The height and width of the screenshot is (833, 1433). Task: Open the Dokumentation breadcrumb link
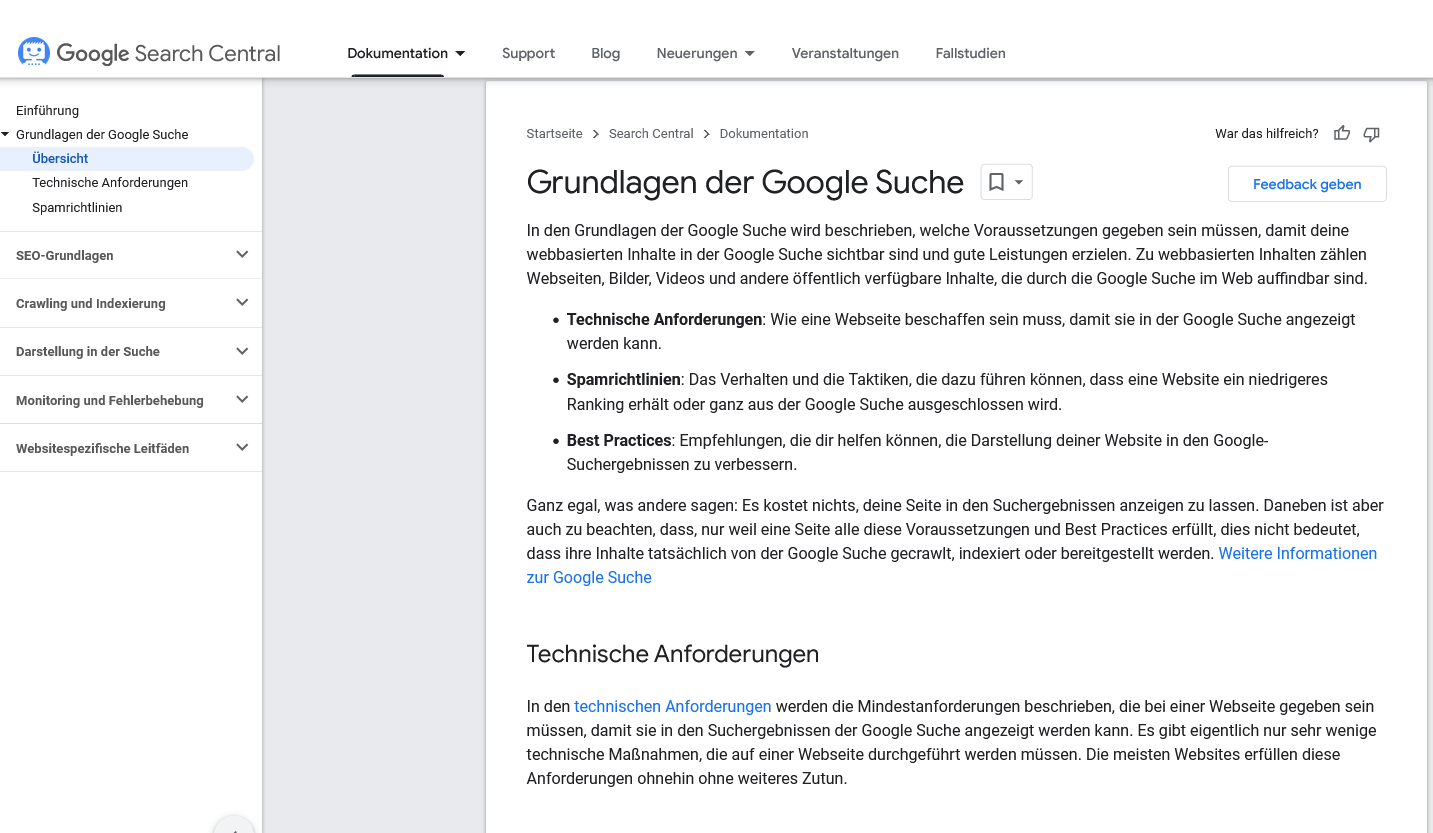[x=764, y=133]
